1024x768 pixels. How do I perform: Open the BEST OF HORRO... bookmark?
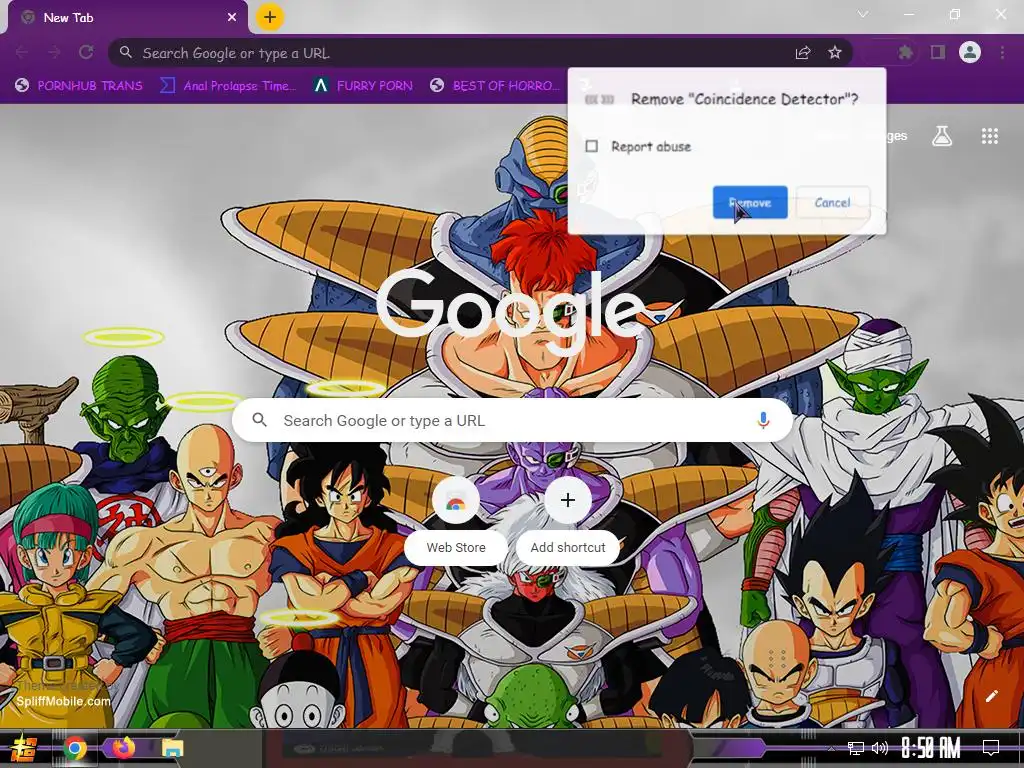[x=495, y=86]
